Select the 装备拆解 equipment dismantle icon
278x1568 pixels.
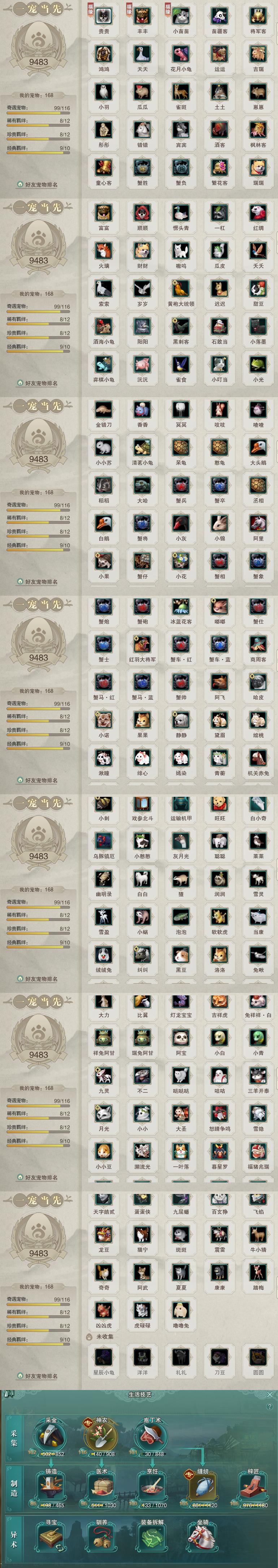tap(152, 1537)
